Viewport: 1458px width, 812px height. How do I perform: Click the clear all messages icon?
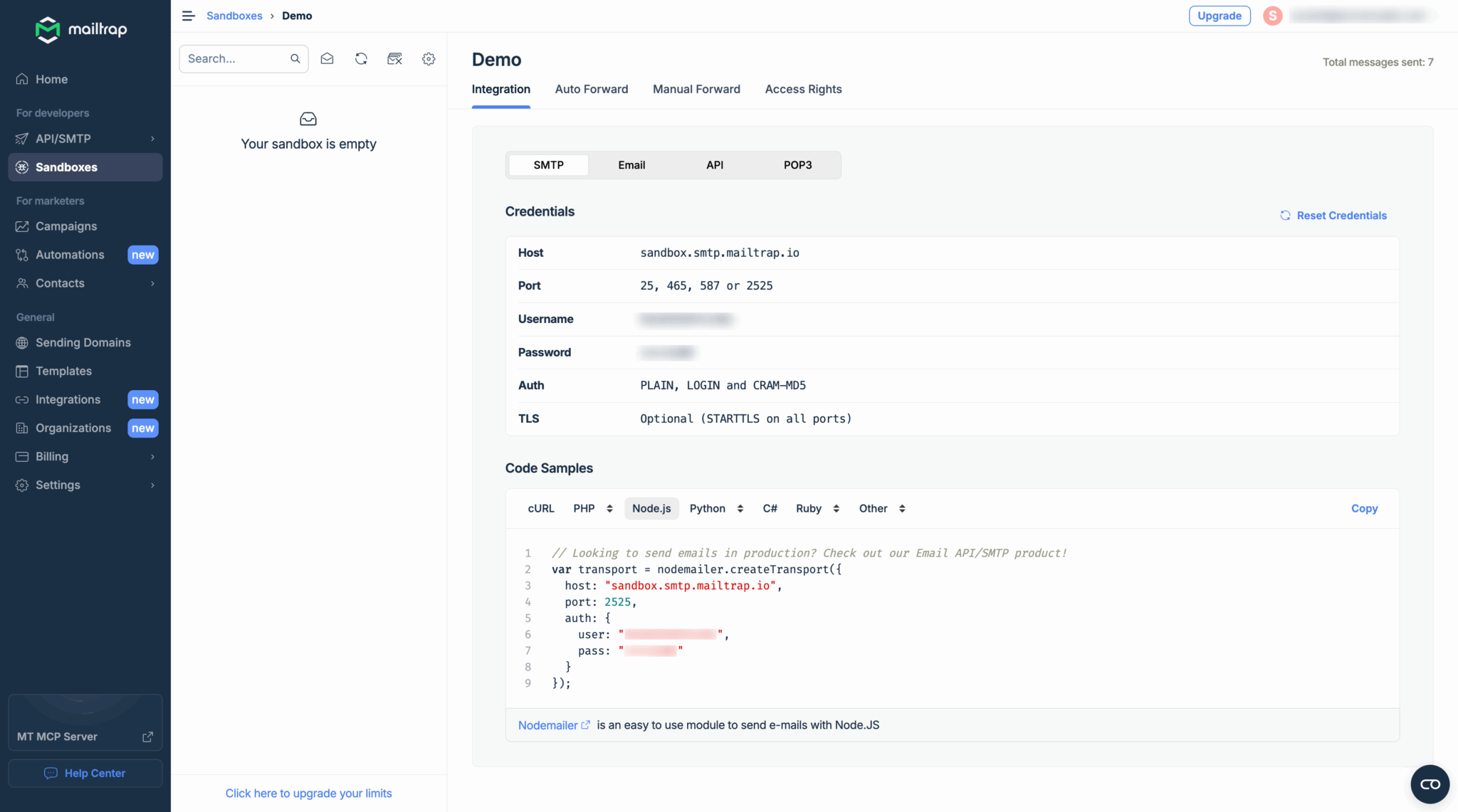[394, 58]
